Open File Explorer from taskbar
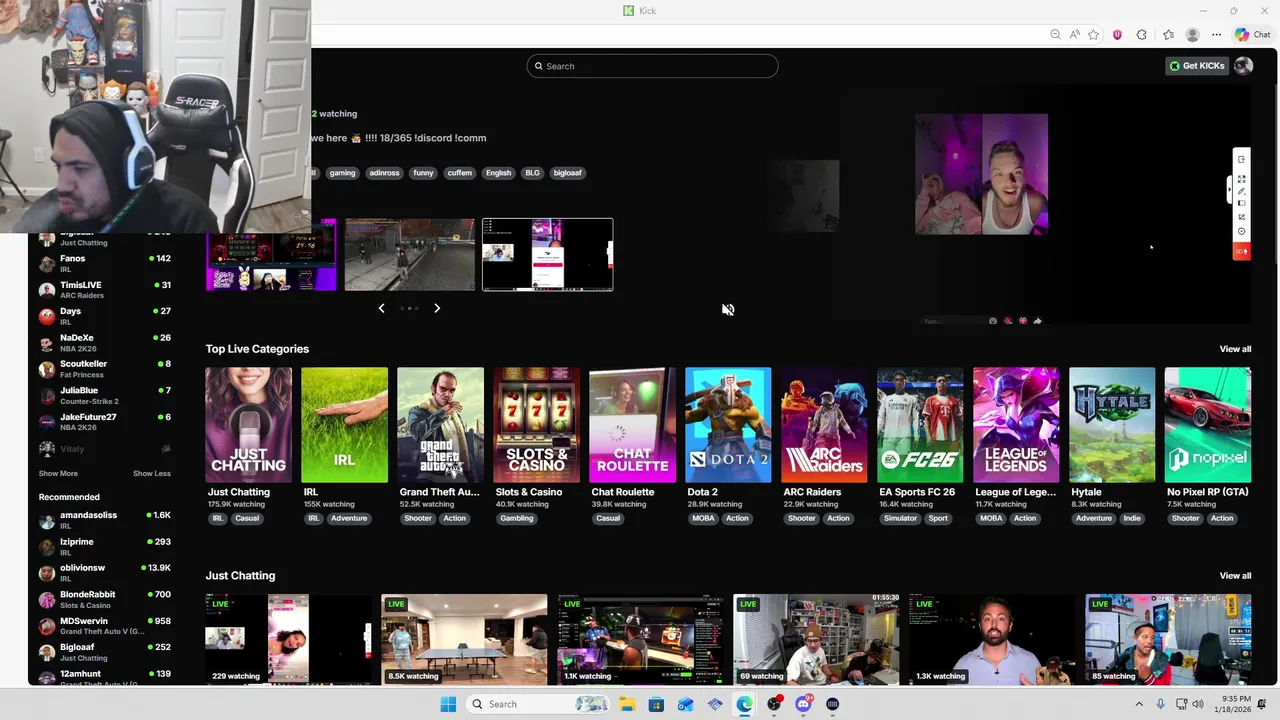This screenshot has height=720, width=1280. [626, 704]
